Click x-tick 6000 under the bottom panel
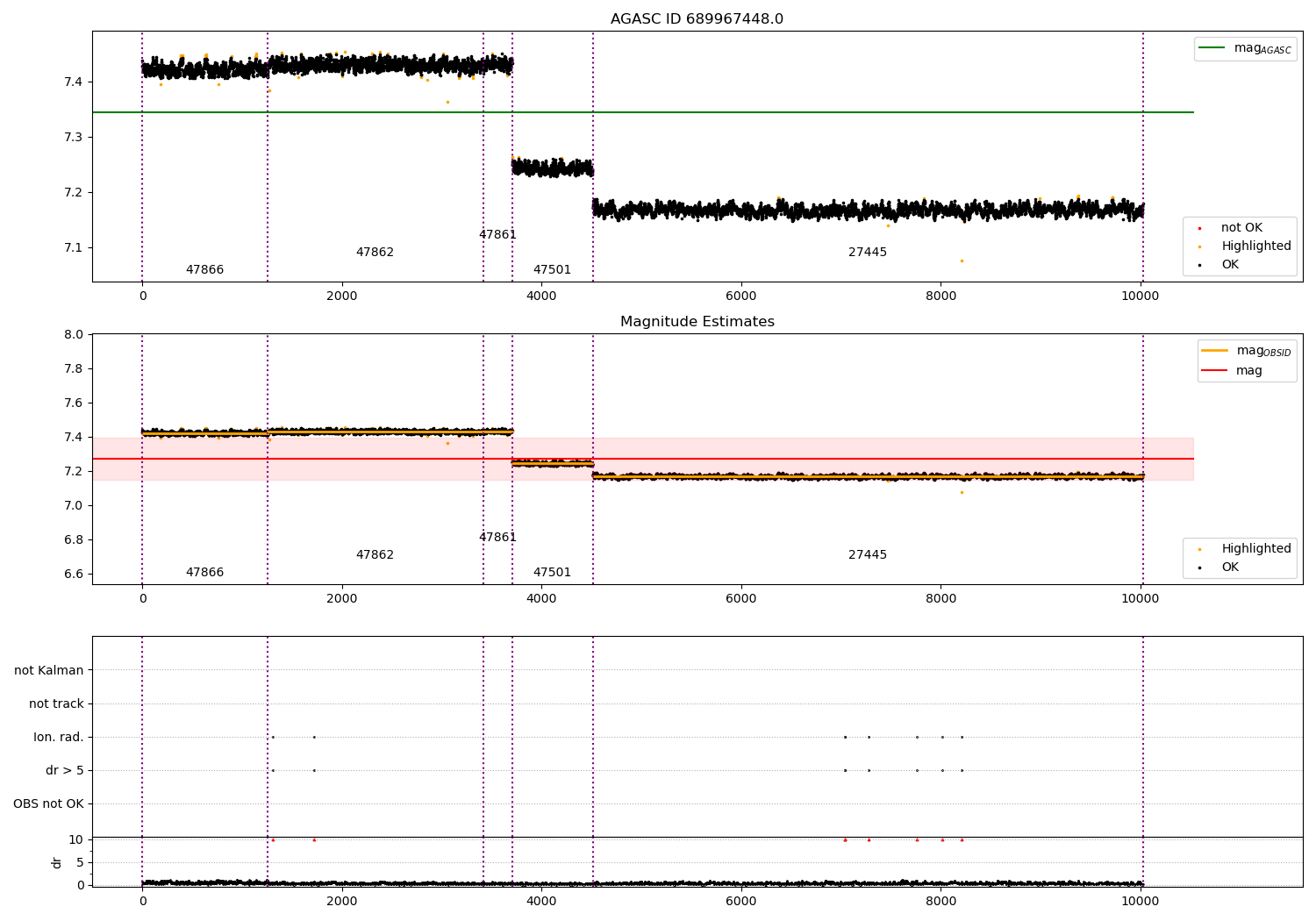 pos(741,902)
